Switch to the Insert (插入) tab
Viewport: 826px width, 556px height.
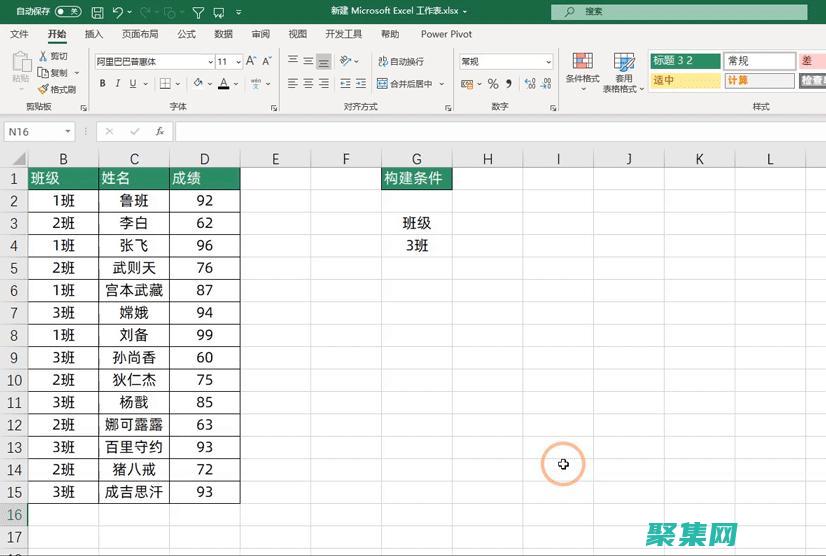tap(94, 34)
